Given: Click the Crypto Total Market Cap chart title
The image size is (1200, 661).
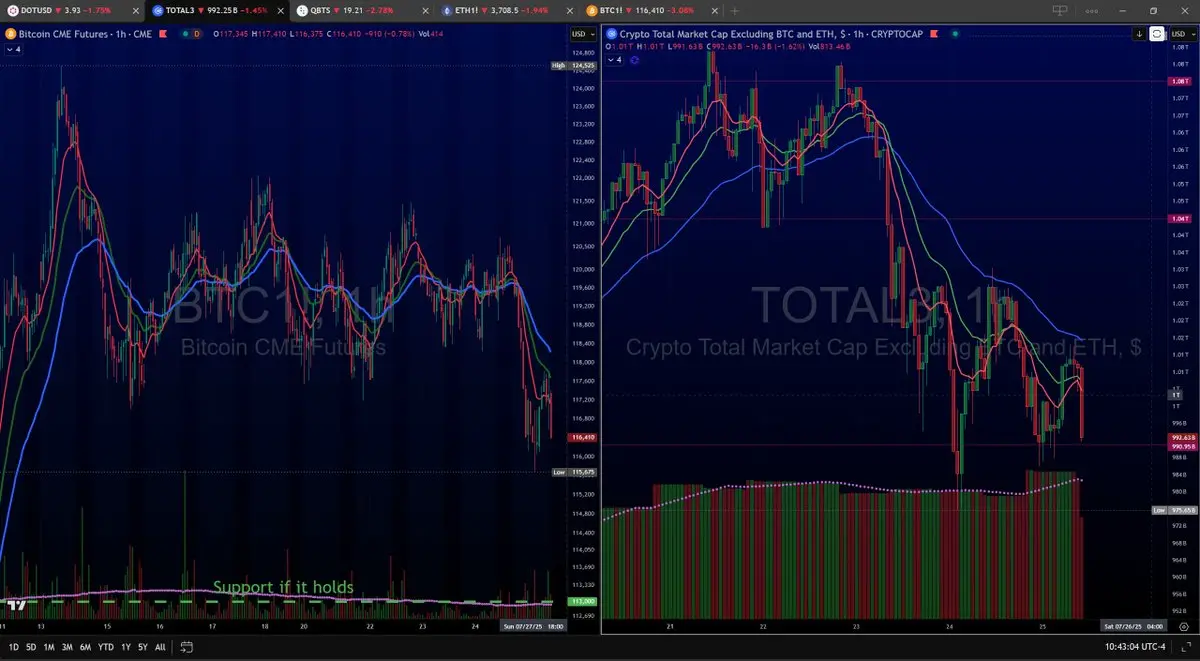Looking at the screenshot, I should (x=772, y=34).
